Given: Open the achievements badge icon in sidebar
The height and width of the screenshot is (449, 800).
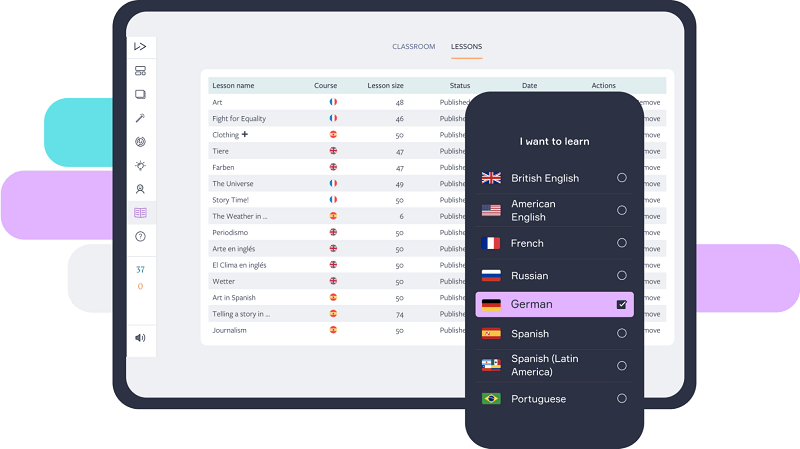Looking at the screenshot, I should click(140, 189).
